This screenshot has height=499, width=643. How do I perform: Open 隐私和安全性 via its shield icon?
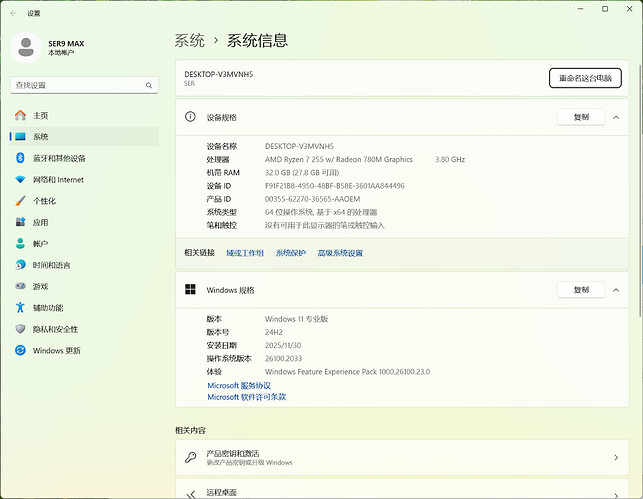[20, 329]
